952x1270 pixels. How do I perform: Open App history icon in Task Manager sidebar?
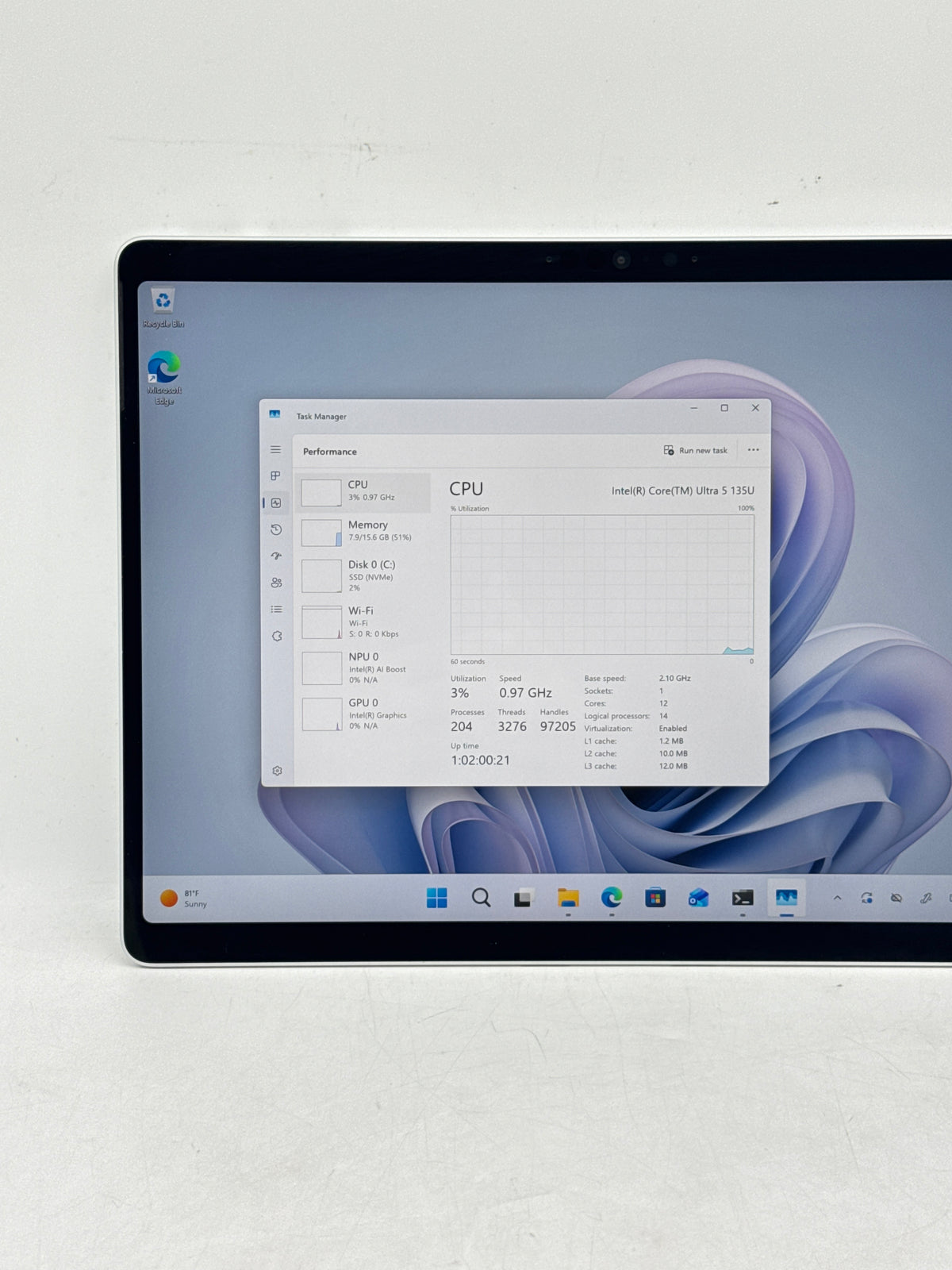coord(276,529)
